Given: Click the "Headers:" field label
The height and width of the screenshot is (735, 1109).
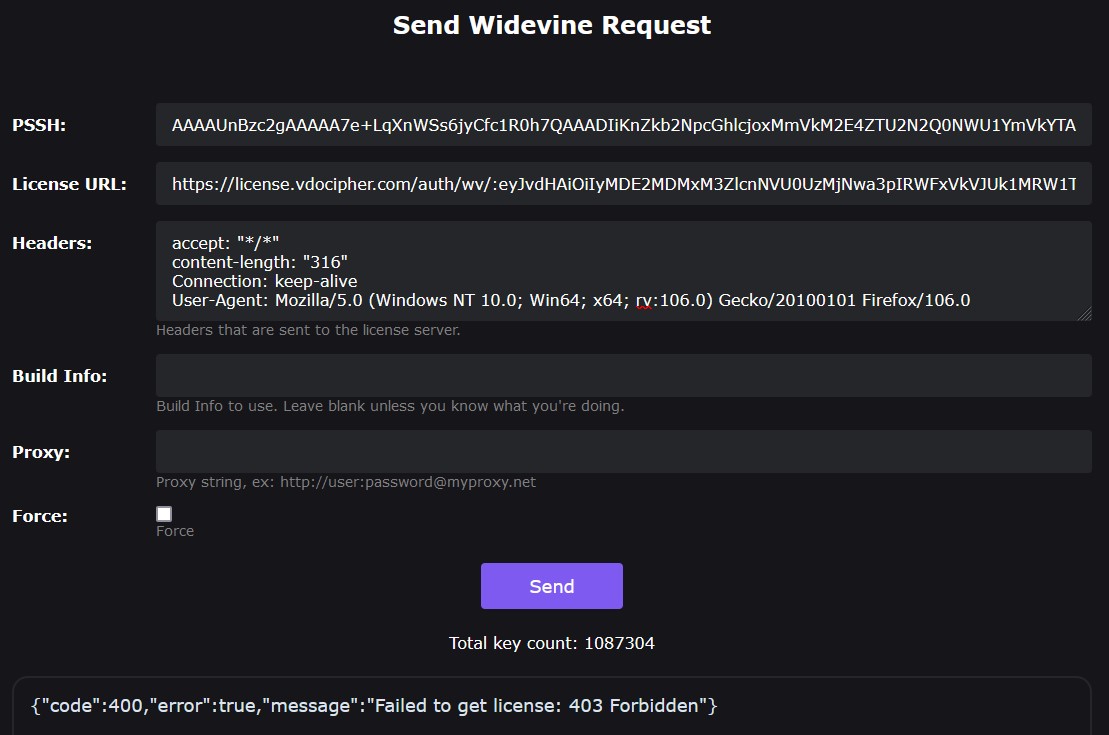Looking at the screenshot, I should pyautogui.click(x=52, y=243).
